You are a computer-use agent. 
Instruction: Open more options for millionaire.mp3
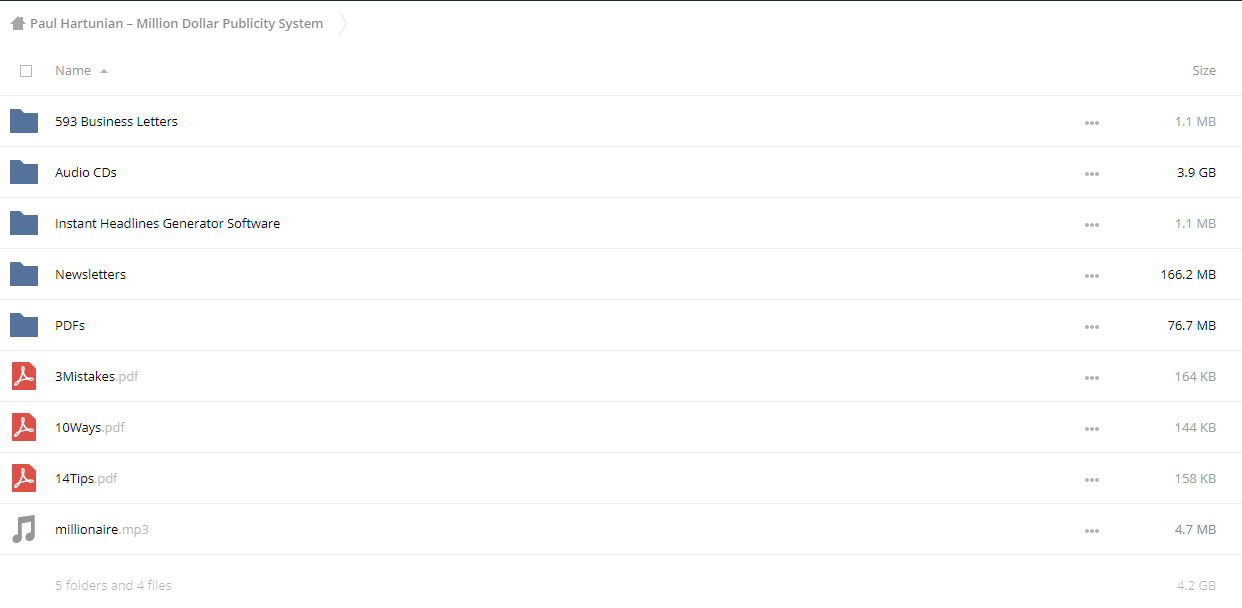pyautogui.click(x=1092, y=530)
